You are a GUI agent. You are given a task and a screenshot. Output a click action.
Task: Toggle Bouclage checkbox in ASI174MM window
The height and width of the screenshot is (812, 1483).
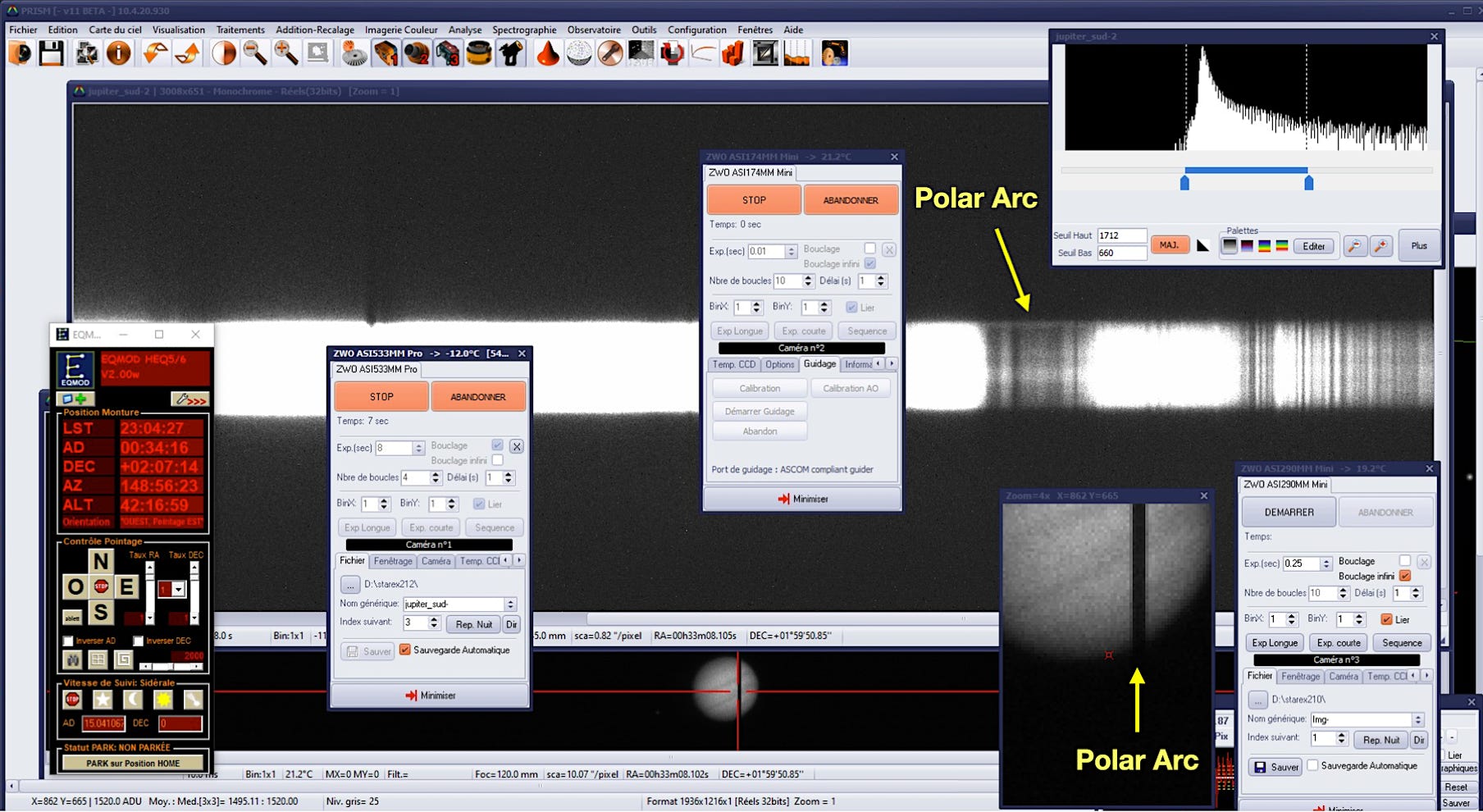(870, 249)
